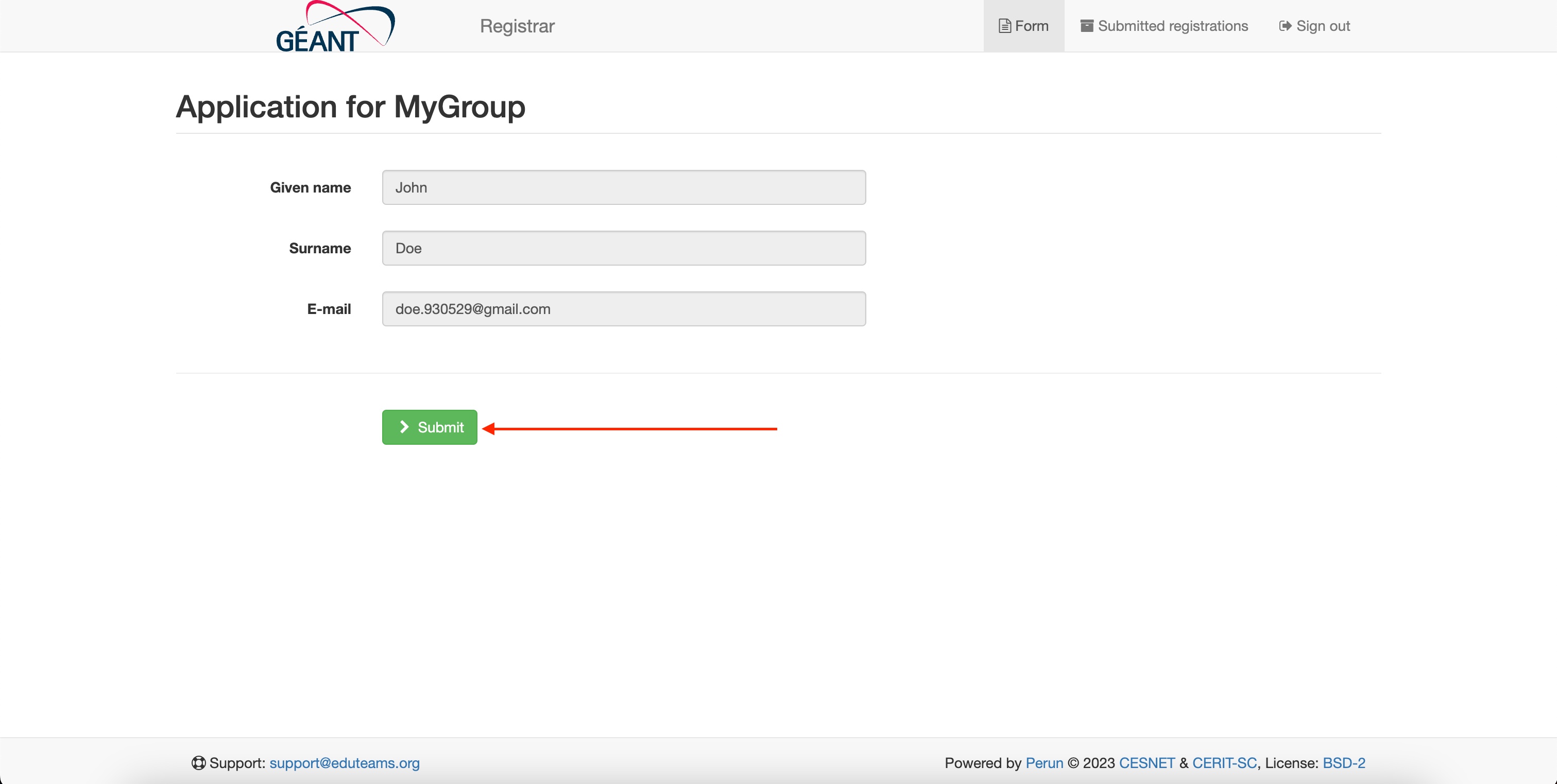Viewport: 1557px width, 784px height.
Task: Click the E-mail label
Action: (x=329, y=309)
